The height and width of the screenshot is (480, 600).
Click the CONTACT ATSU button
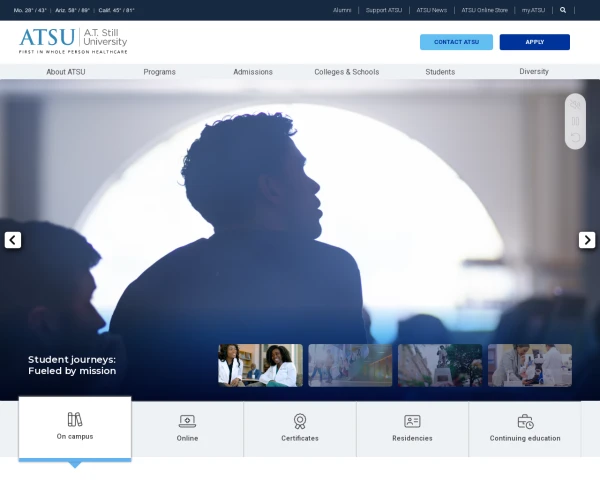[x=456, y=42]
